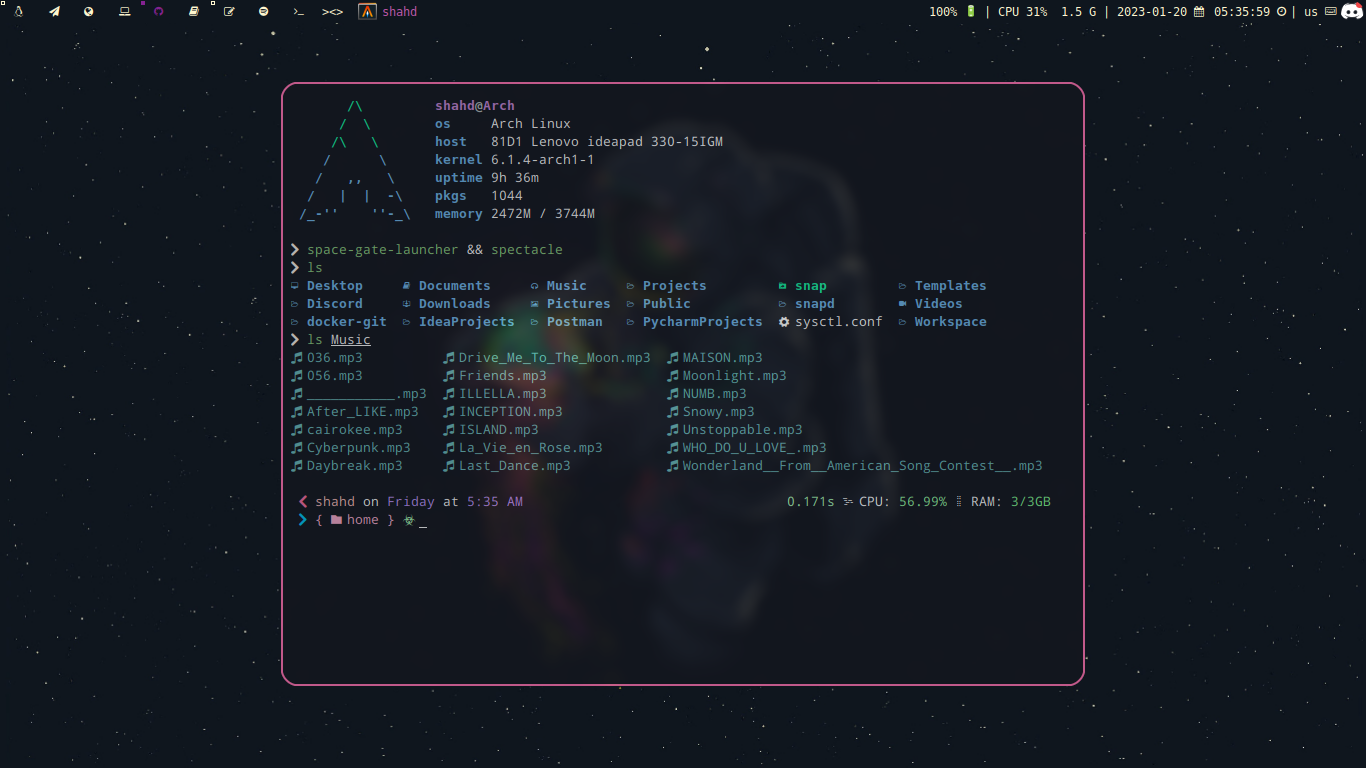Click the Alacritty window icon in top bar
The height and width of the screenshot is (768, 1366).
click(x=368, y=12)
